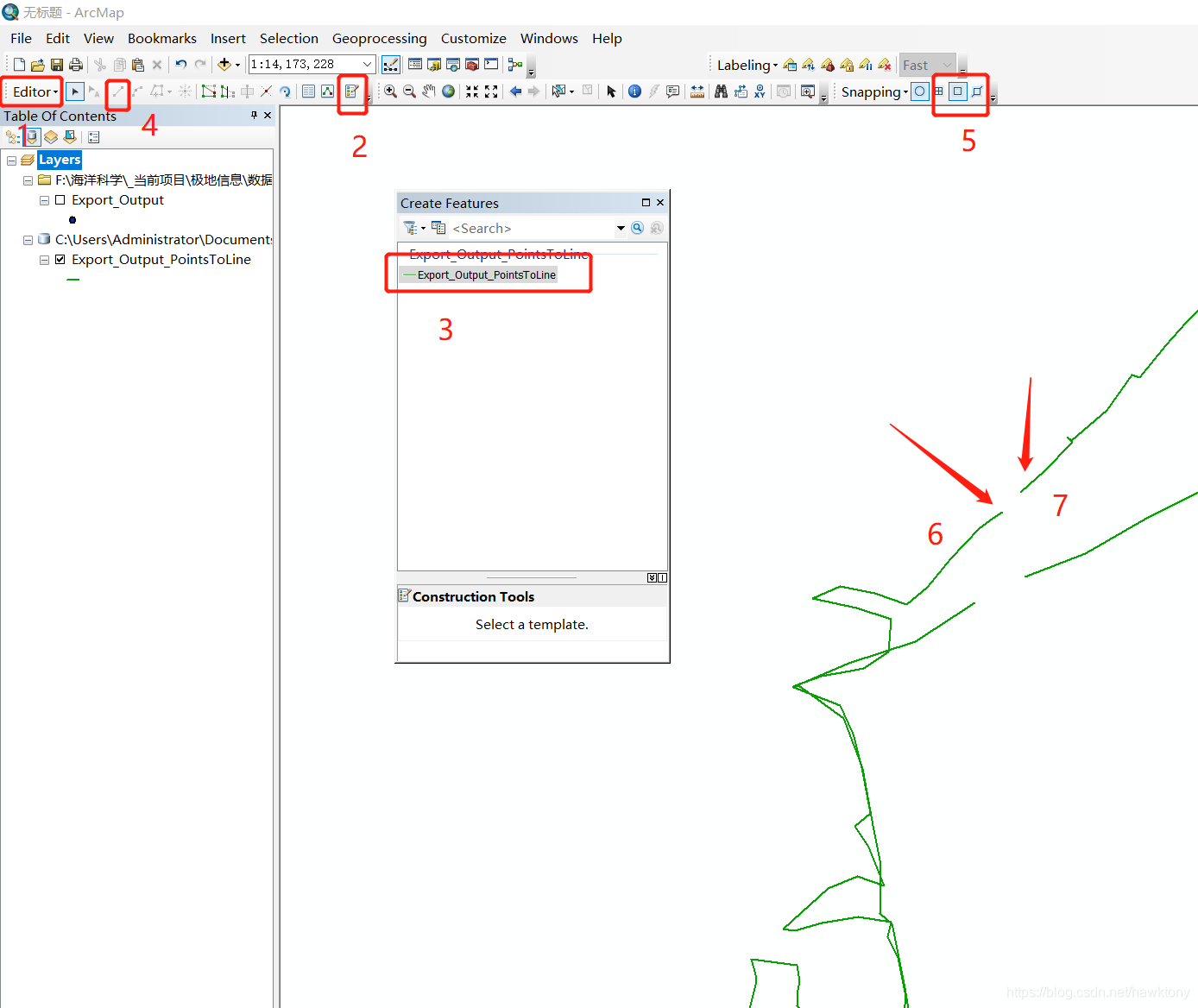Open the Find binoculars tool
The height and width of the screenshot is (1008, 1198).
(721, 91)
